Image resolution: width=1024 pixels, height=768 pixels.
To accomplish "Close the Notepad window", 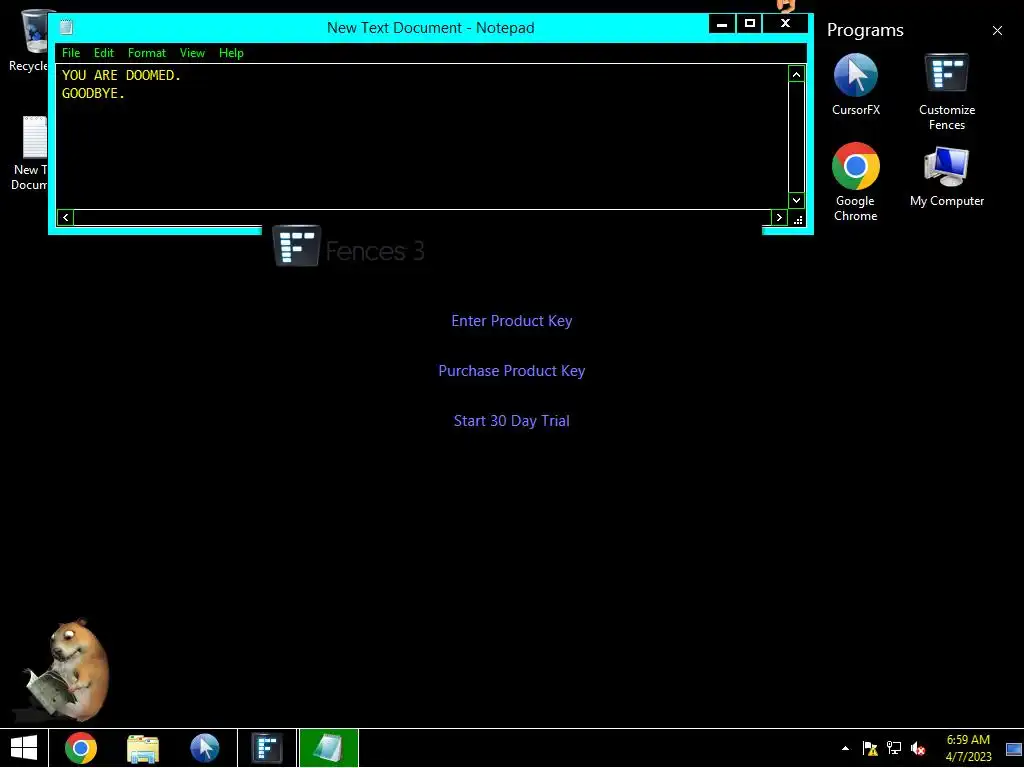I will [786, 24].
